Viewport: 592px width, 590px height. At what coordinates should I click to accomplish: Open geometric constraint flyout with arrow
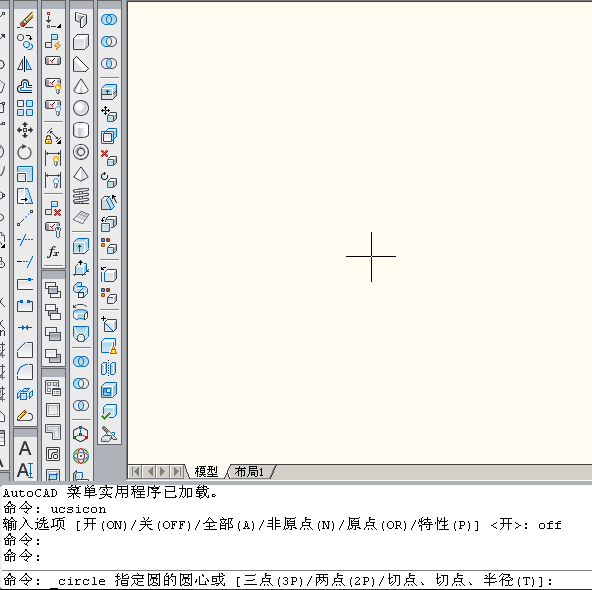53,20
